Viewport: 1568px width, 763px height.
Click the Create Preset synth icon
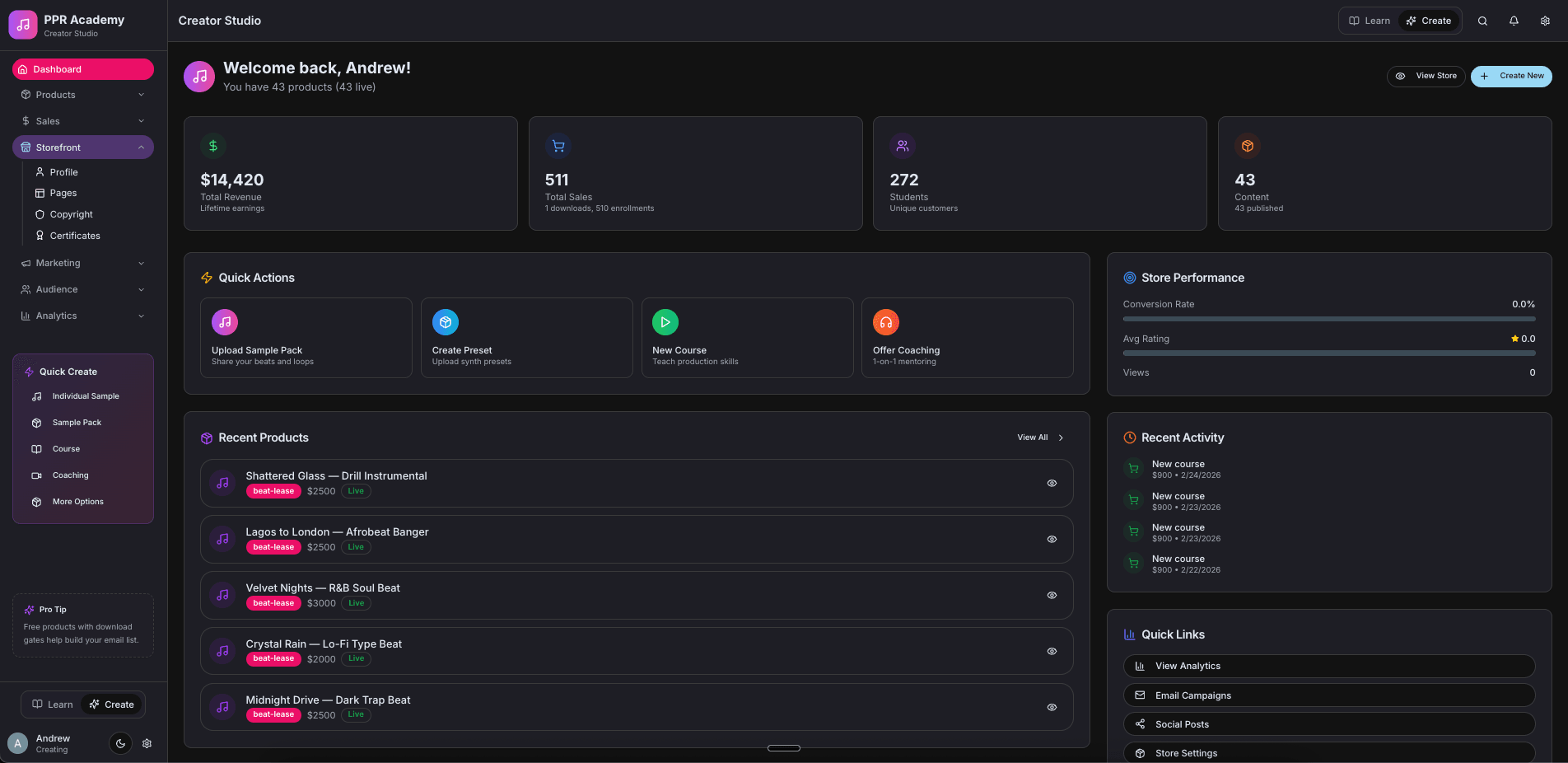445,322
